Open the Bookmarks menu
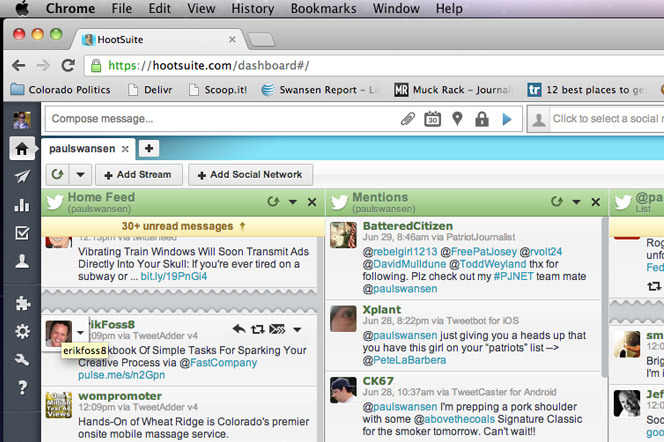 [x=324, y=8]
